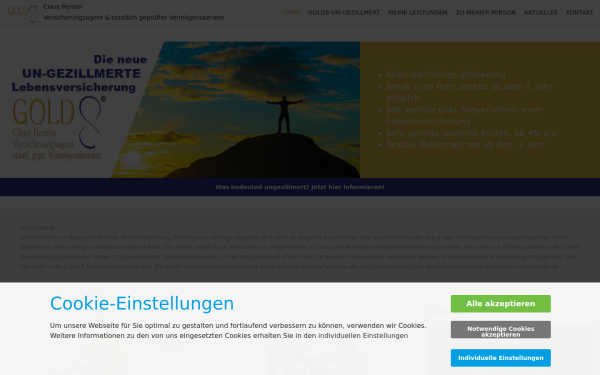Click the 'DISCLAIMER!' heading text
The height and width of the screenshot is (375, 600).
point(38,228)
